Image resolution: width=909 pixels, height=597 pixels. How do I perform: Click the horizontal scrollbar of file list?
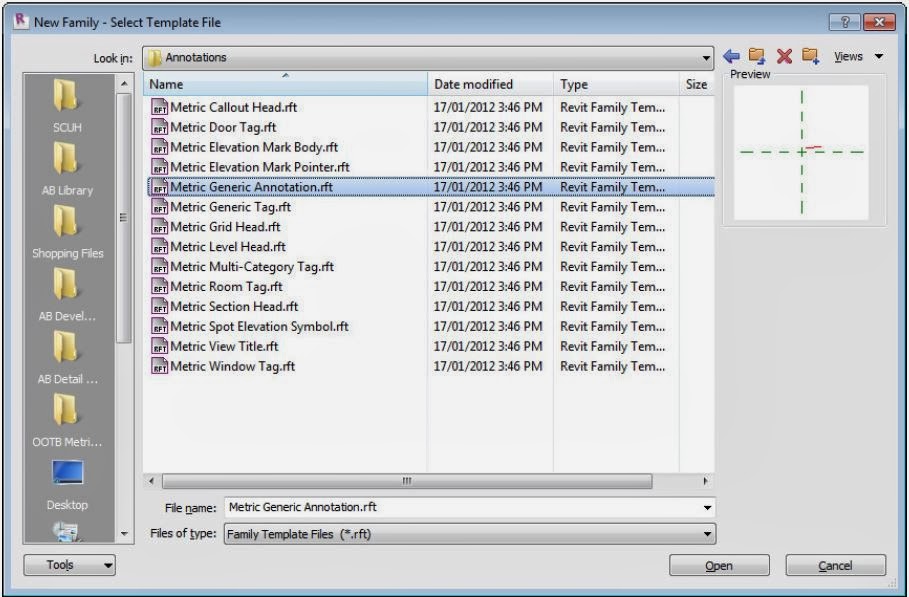pyautogui.click(x=407, y=481)
